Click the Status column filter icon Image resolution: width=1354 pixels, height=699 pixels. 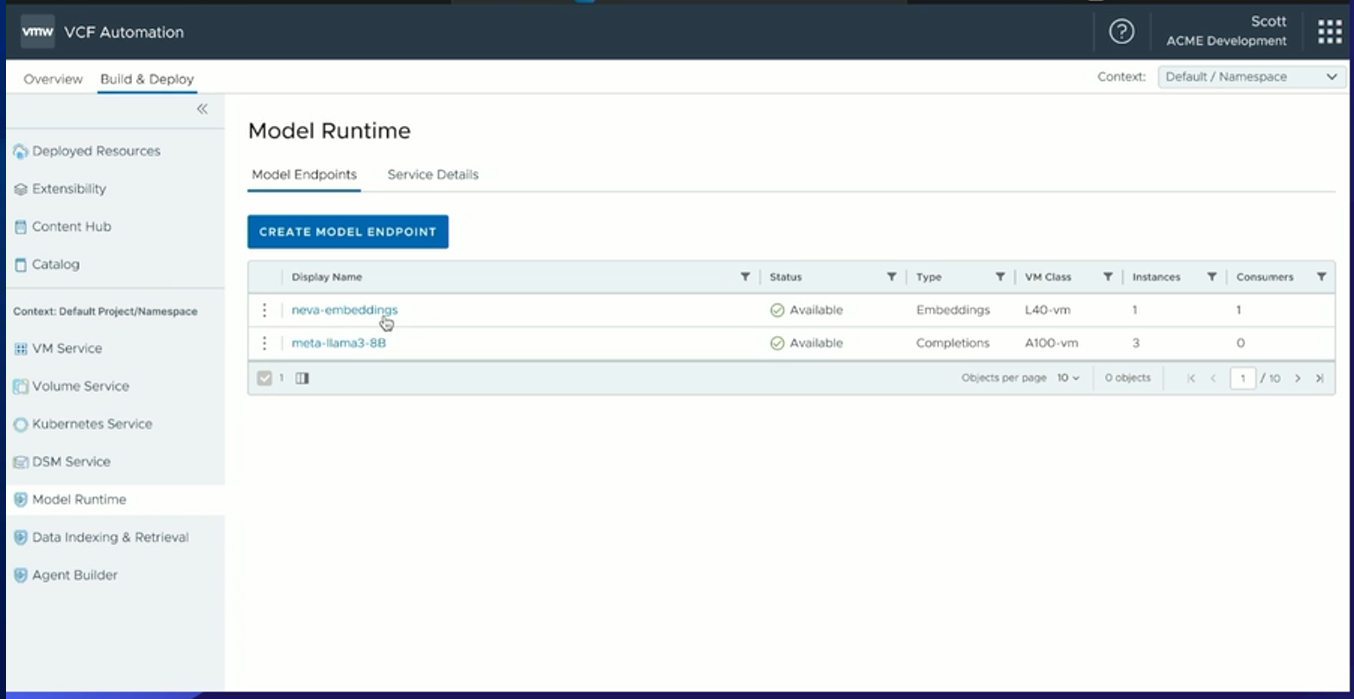(x=891, y=277)
